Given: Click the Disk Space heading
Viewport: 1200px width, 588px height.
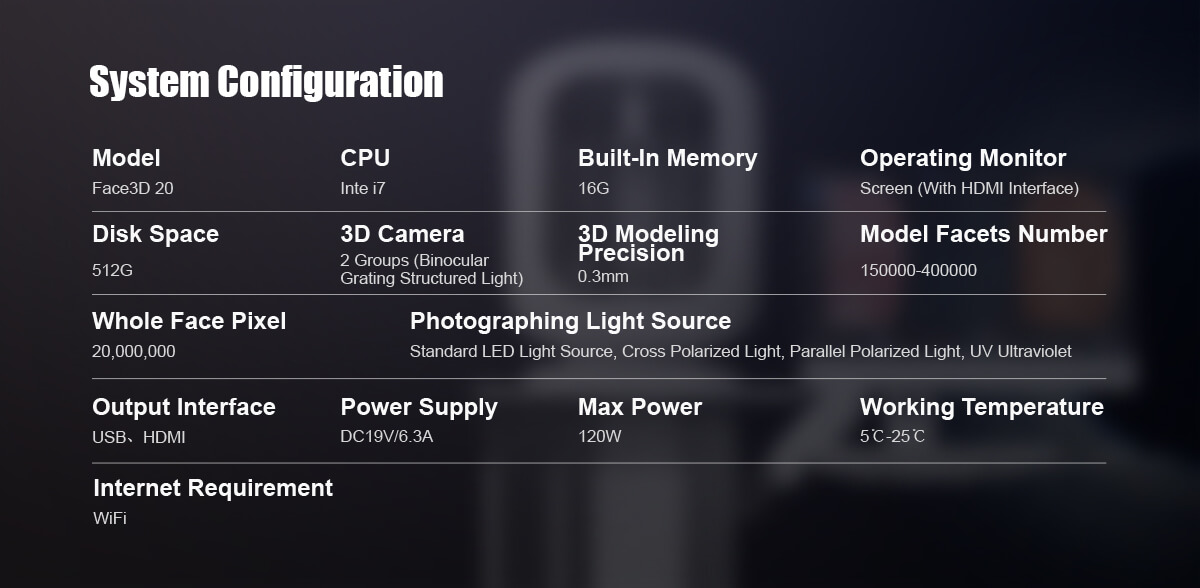Looking at the screenshot, I should [155, 234].
